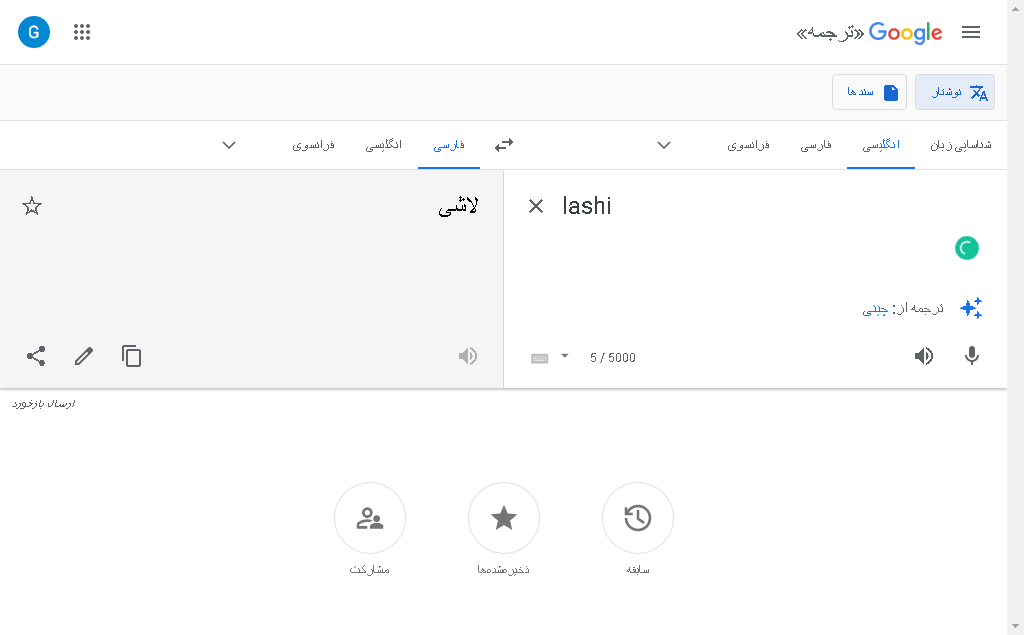This screenshot has width=1024, height=635.
Task: Copy the translation to clipboard
Action: click(131, 356)
